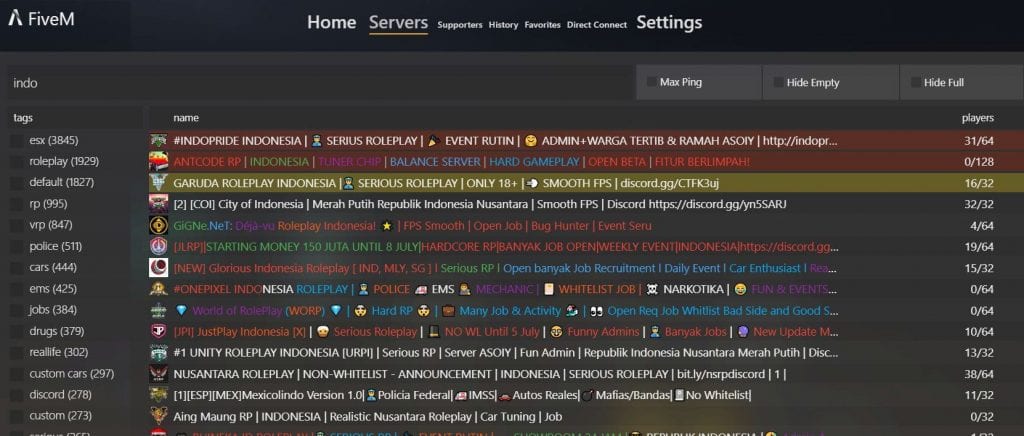Image resolution: width=1024 pixels, height=436 pixels.
Task: Select the GiGNe.NeT Déjà-vu Roleplay server name
Action: 412,226
